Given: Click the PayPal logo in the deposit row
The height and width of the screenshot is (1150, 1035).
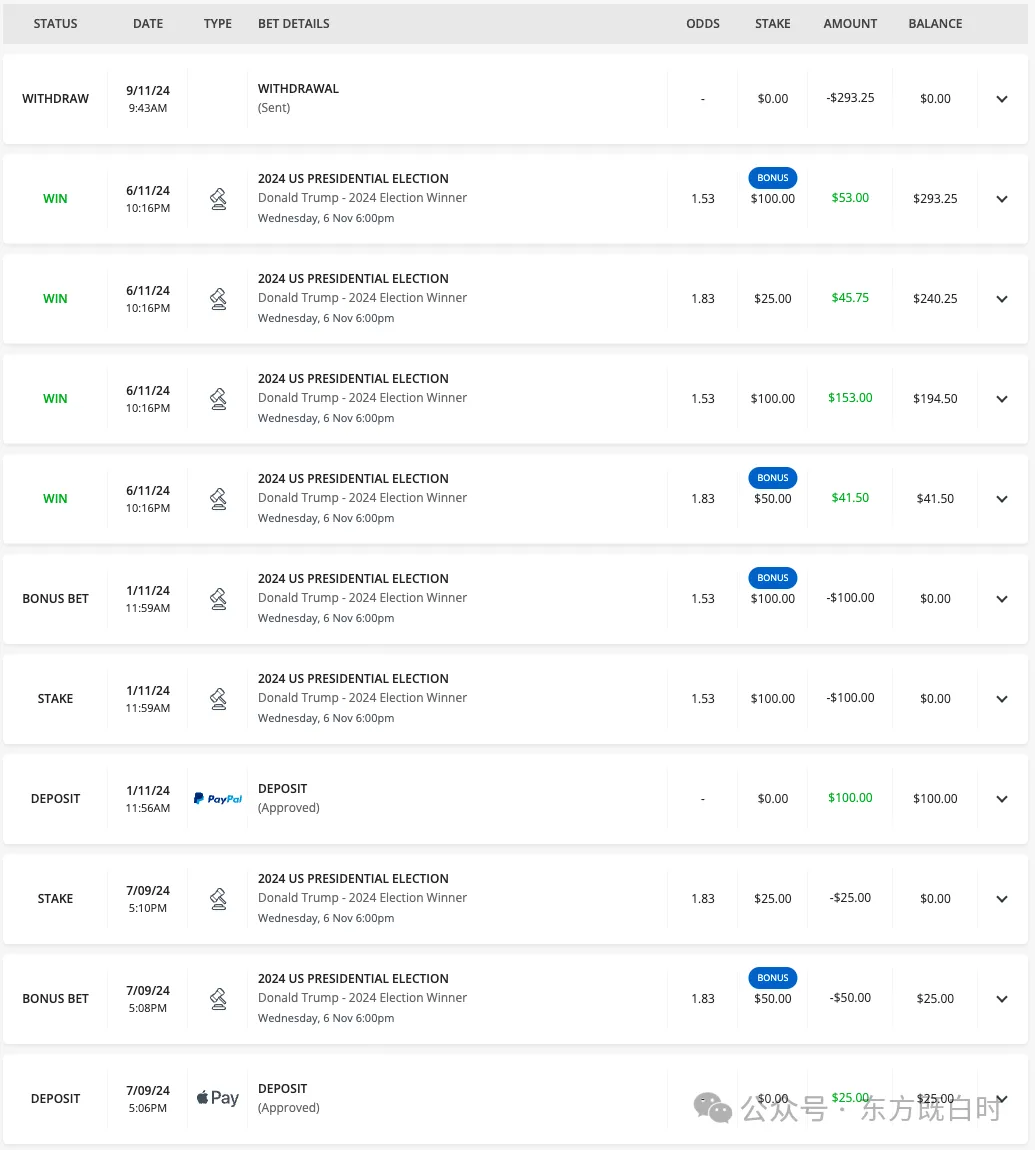Looking at the screenshot, I should pos(218,799).
